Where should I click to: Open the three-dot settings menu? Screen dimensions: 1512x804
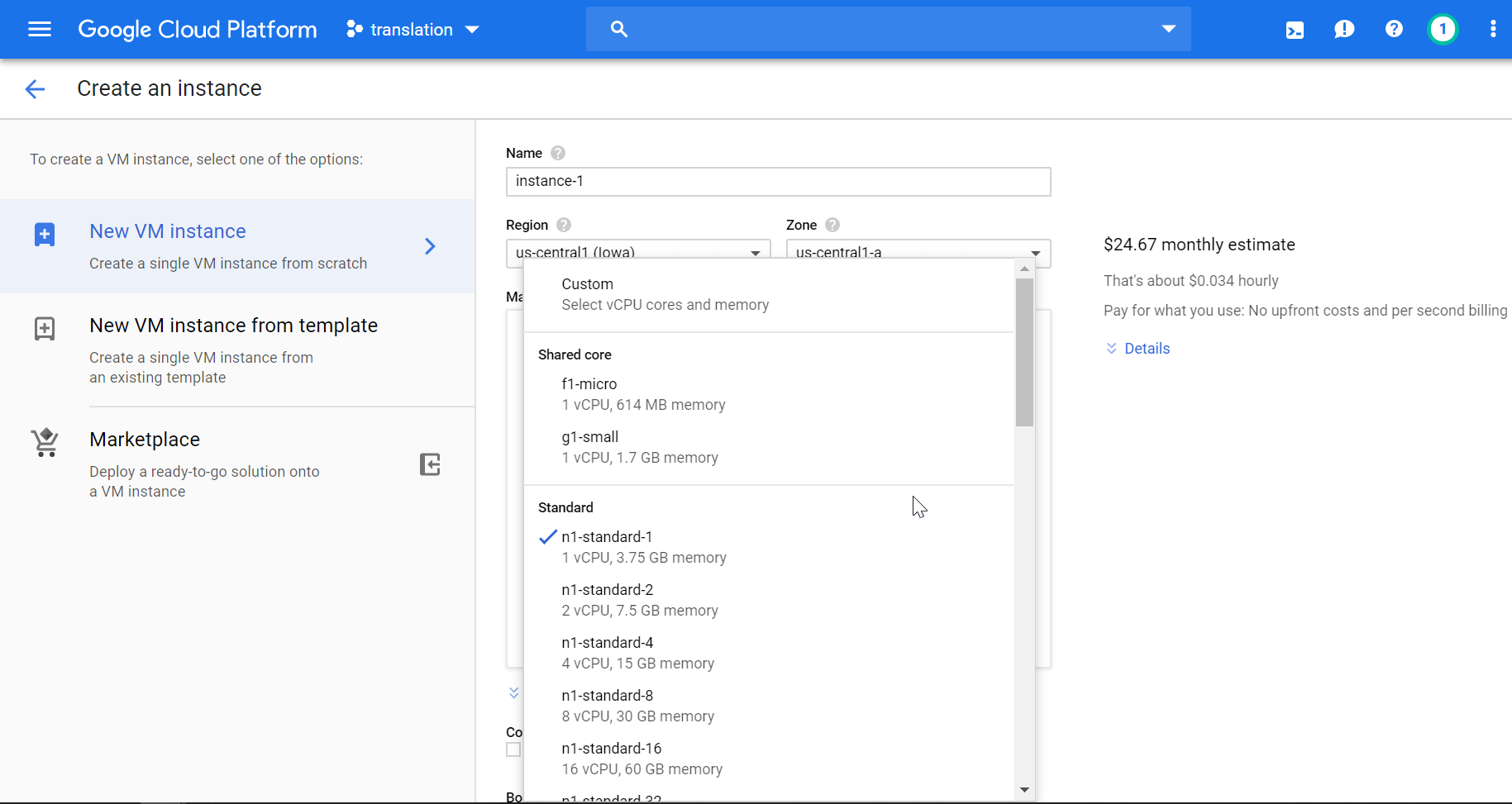tap(1492, 30)
